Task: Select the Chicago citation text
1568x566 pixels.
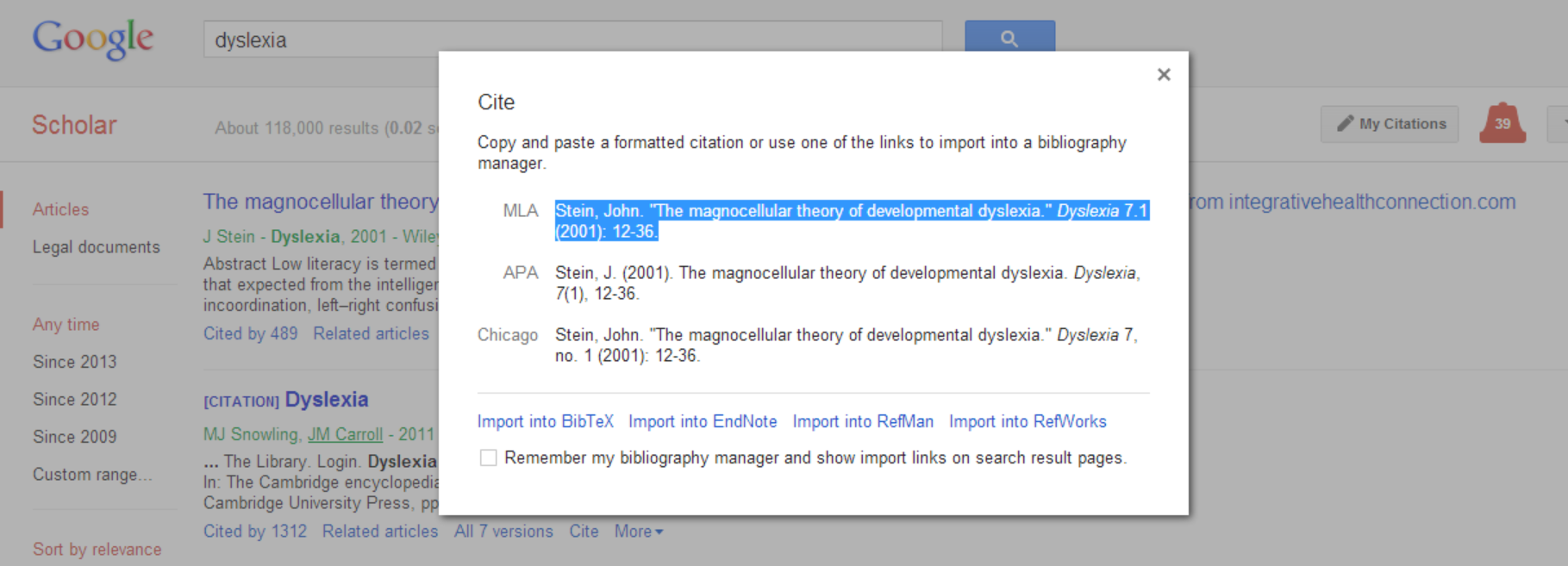Action: click(846, 345)
